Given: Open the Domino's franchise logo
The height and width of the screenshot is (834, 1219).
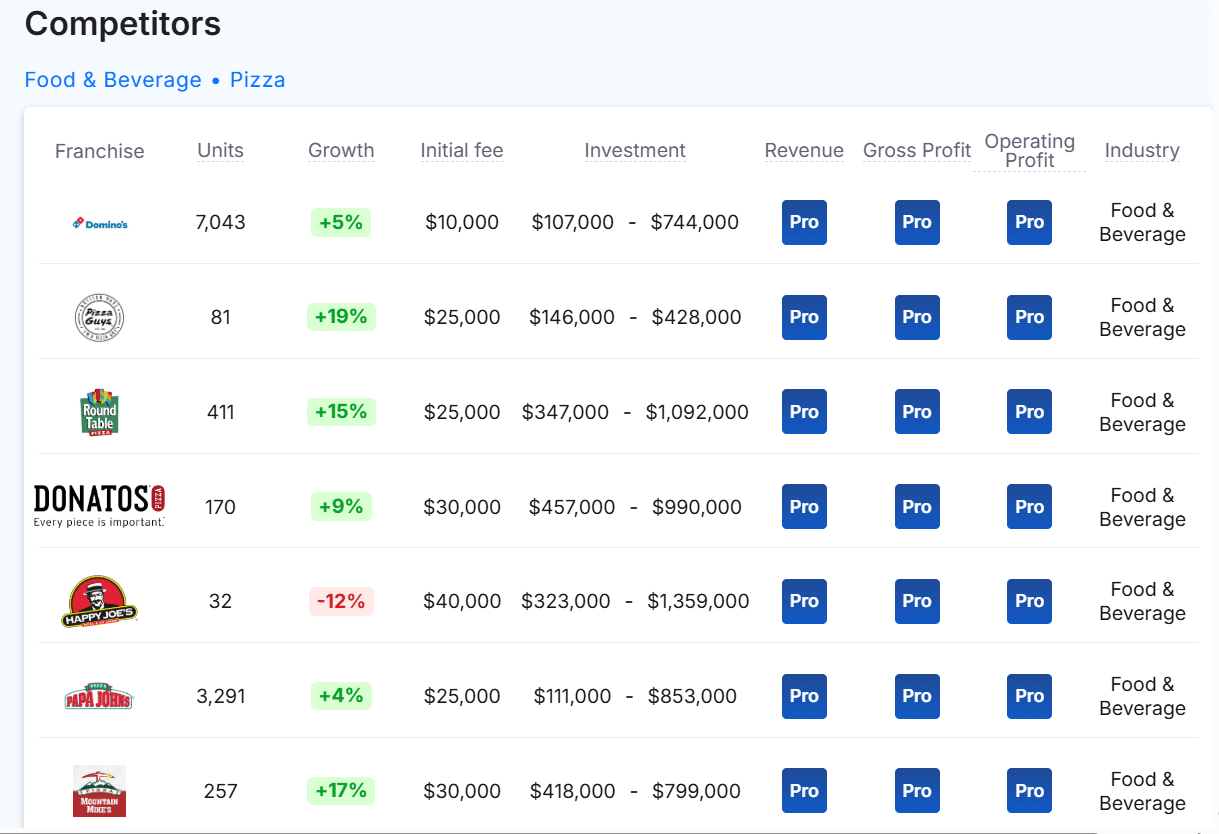Looking at the screenshot, I should pos(100,223).
